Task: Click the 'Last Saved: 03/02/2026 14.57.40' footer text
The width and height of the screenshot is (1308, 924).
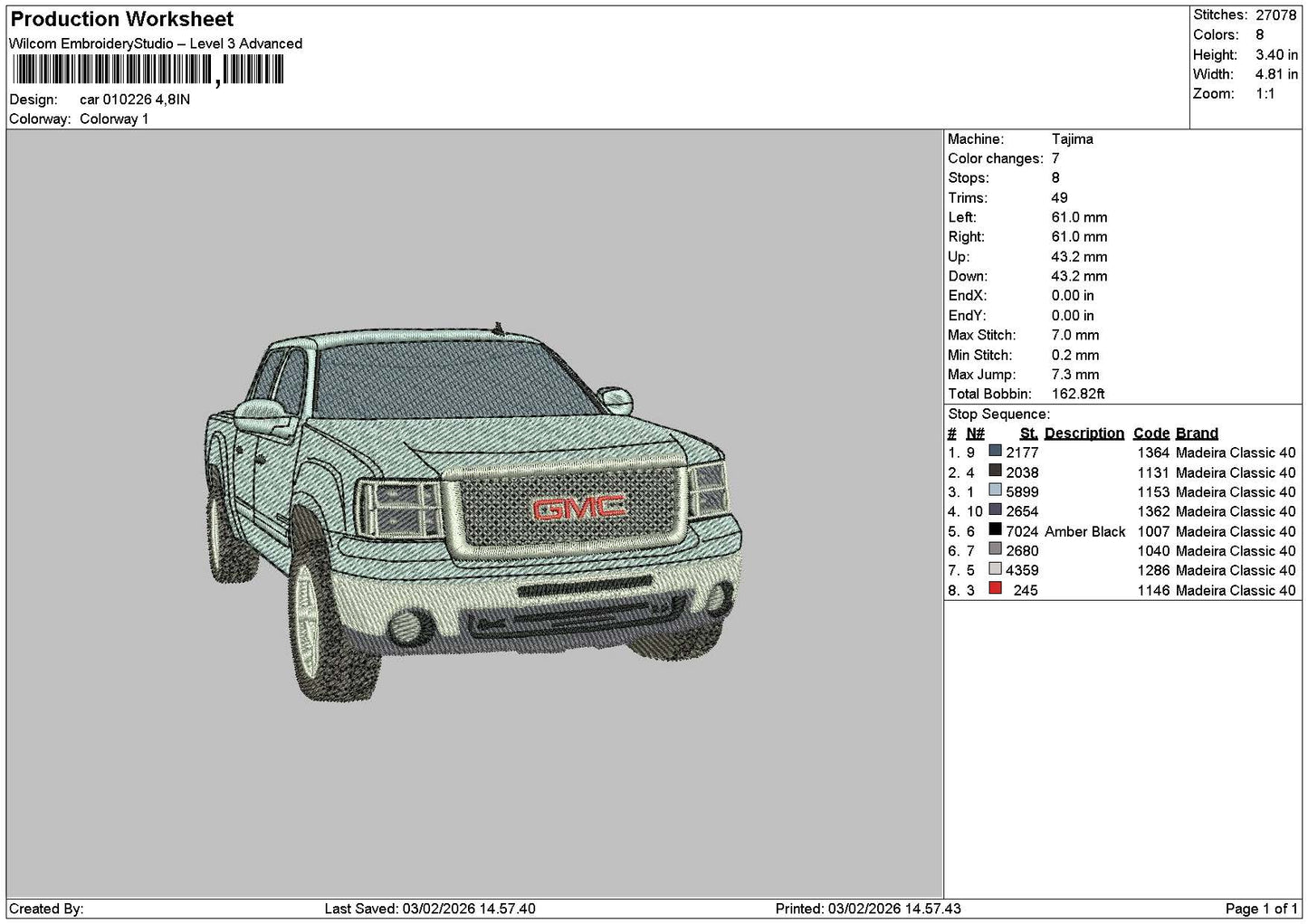Action: pyautogui.click(x=430, y=909)
